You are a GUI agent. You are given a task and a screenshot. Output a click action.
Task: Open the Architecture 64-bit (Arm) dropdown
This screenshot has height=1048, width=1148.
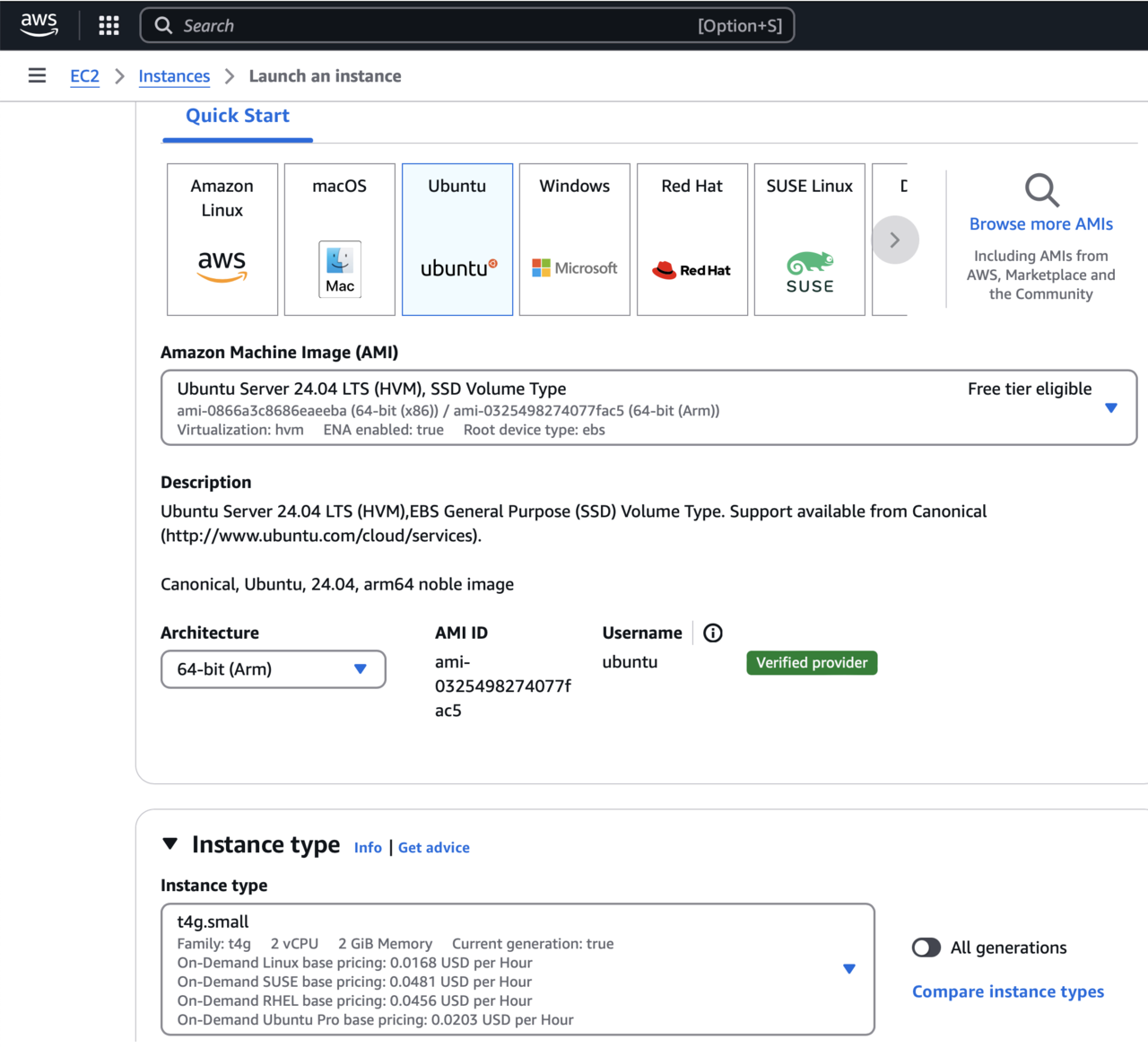coord(274,669)
